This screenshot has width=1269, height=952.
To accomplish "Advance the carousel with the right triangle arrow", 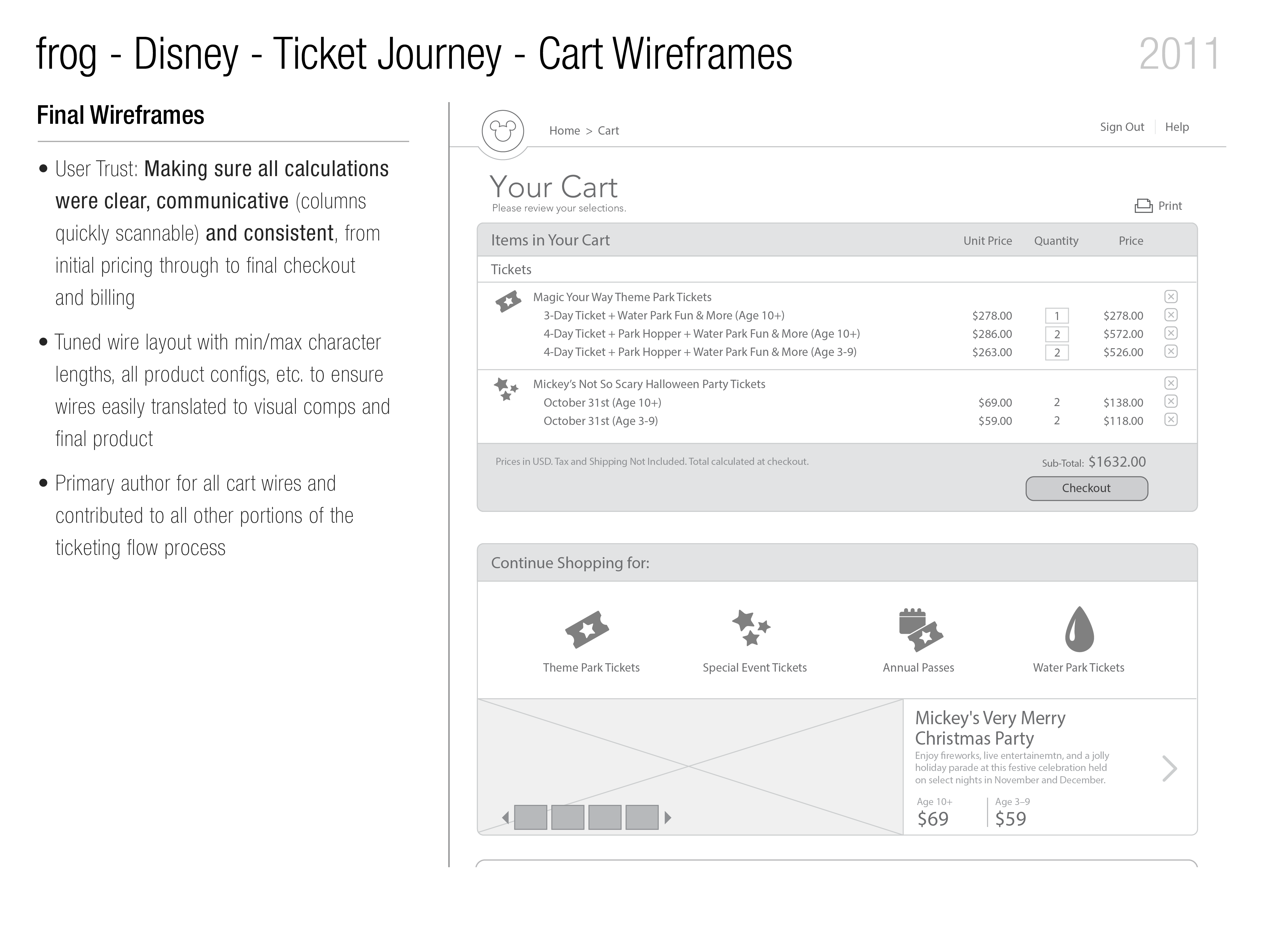I will tap(668, 817).
